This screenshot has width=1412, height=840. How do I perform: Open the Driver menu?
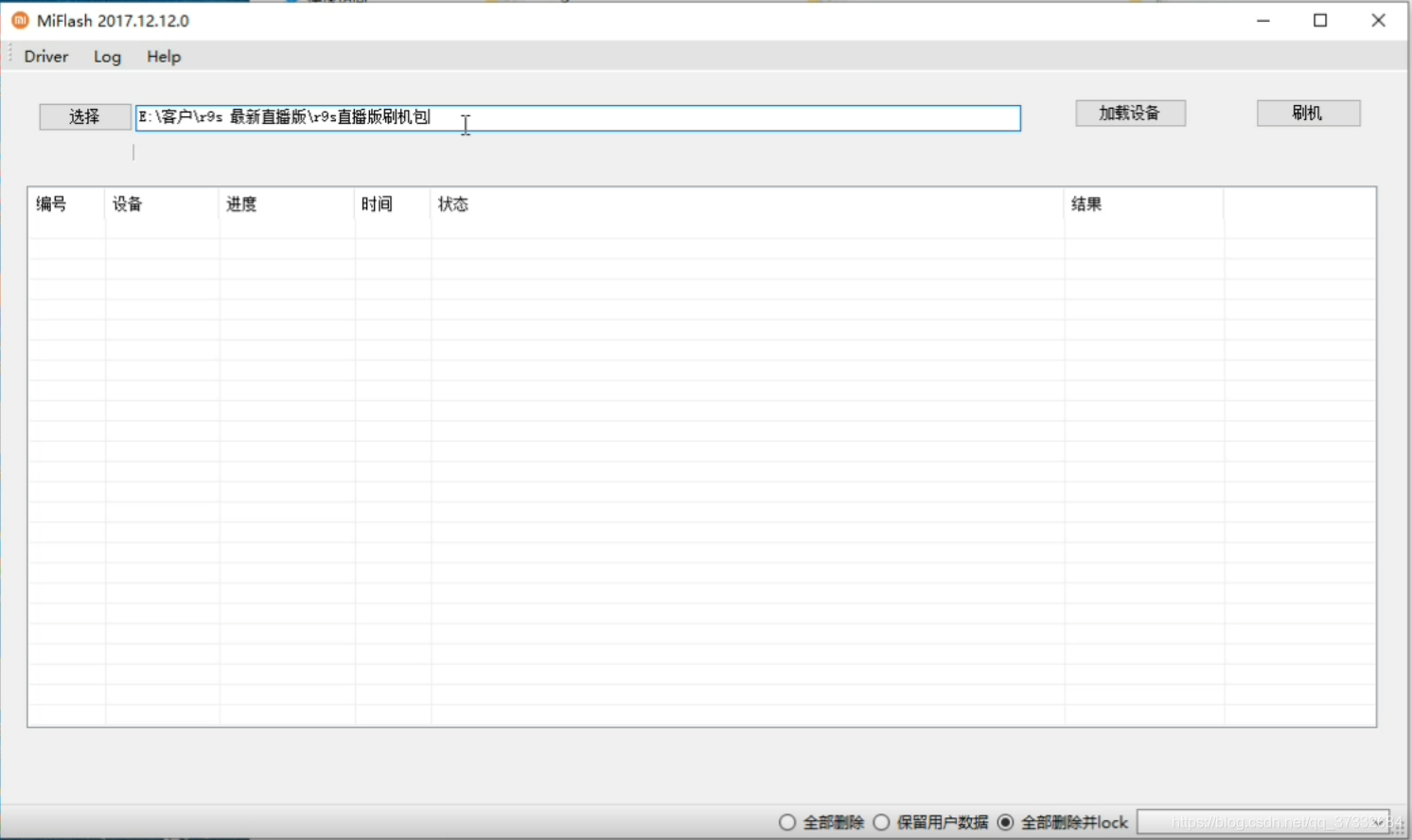pos(46,57)
